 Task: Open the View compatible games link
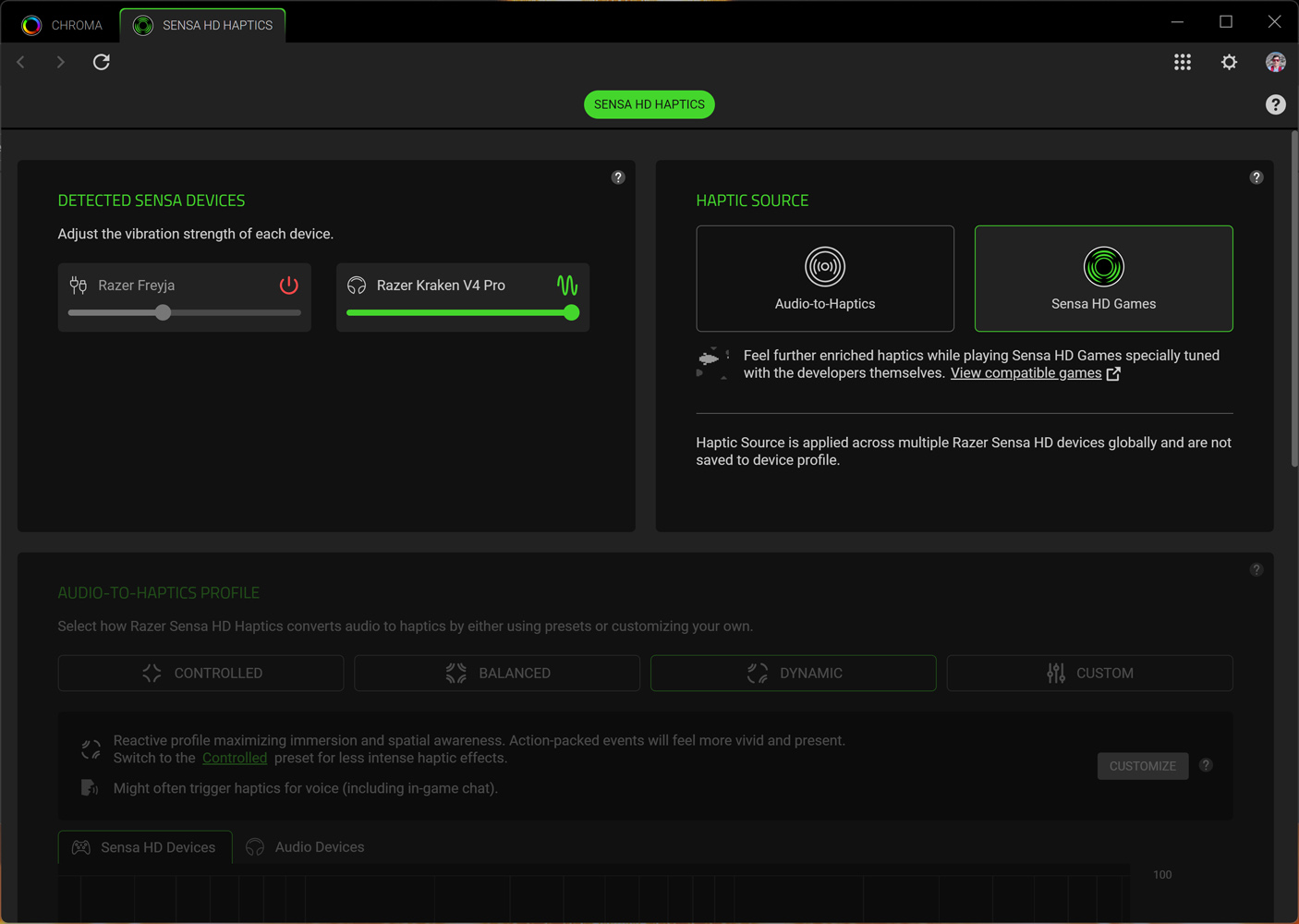point(1026,373)
